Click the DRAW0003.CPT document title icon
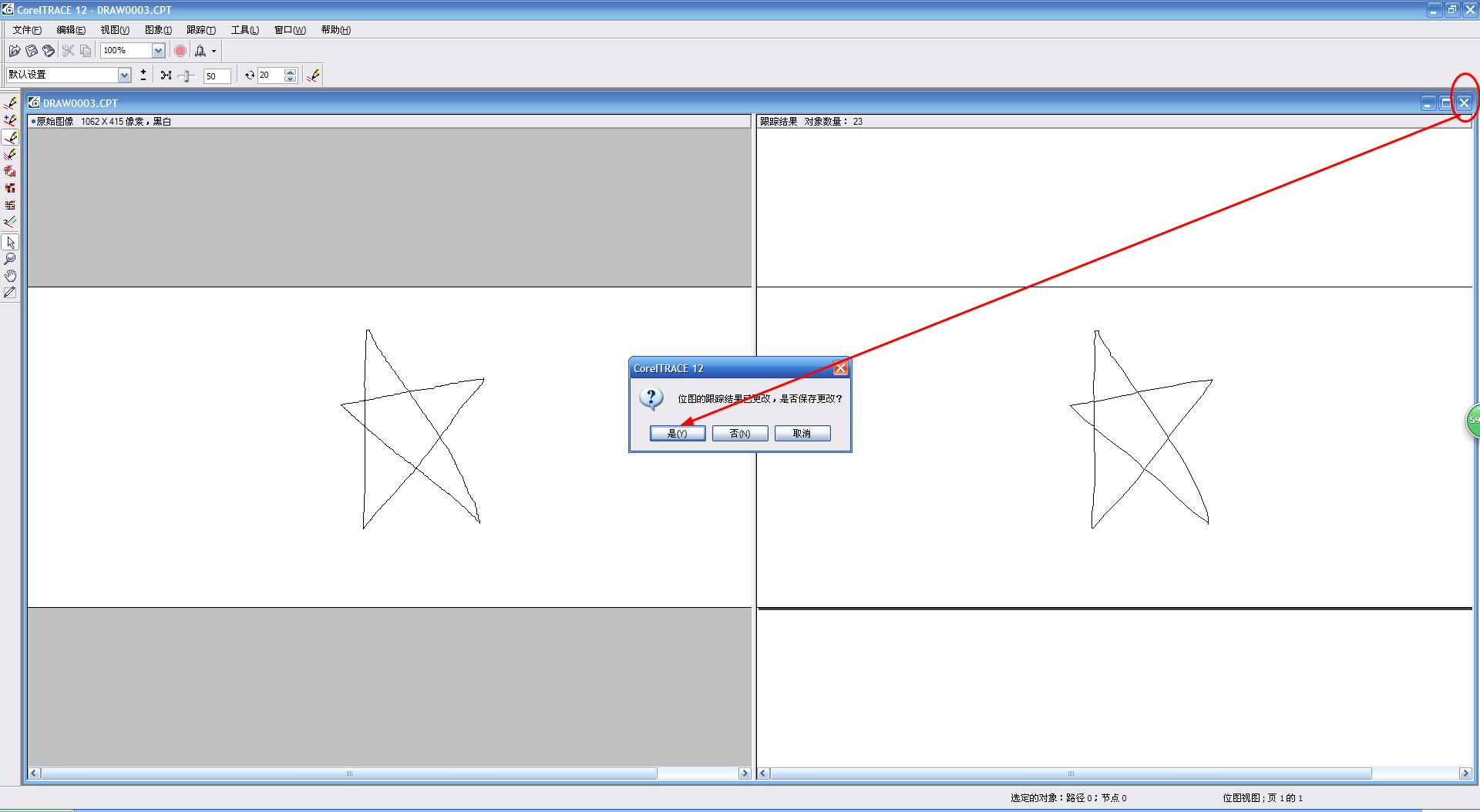Viewport: 1480px width, 812px height. (x=34, y=102)
